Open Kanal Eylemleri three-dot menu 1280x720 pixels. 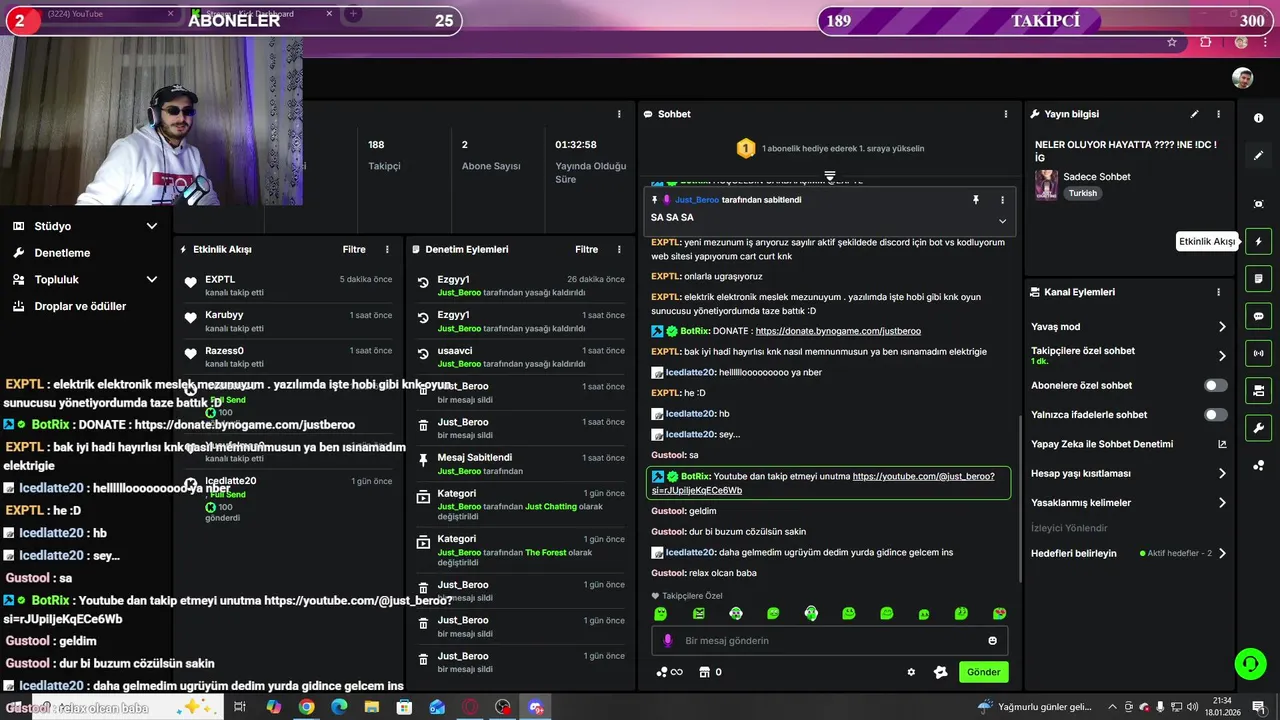(1218, 292)
